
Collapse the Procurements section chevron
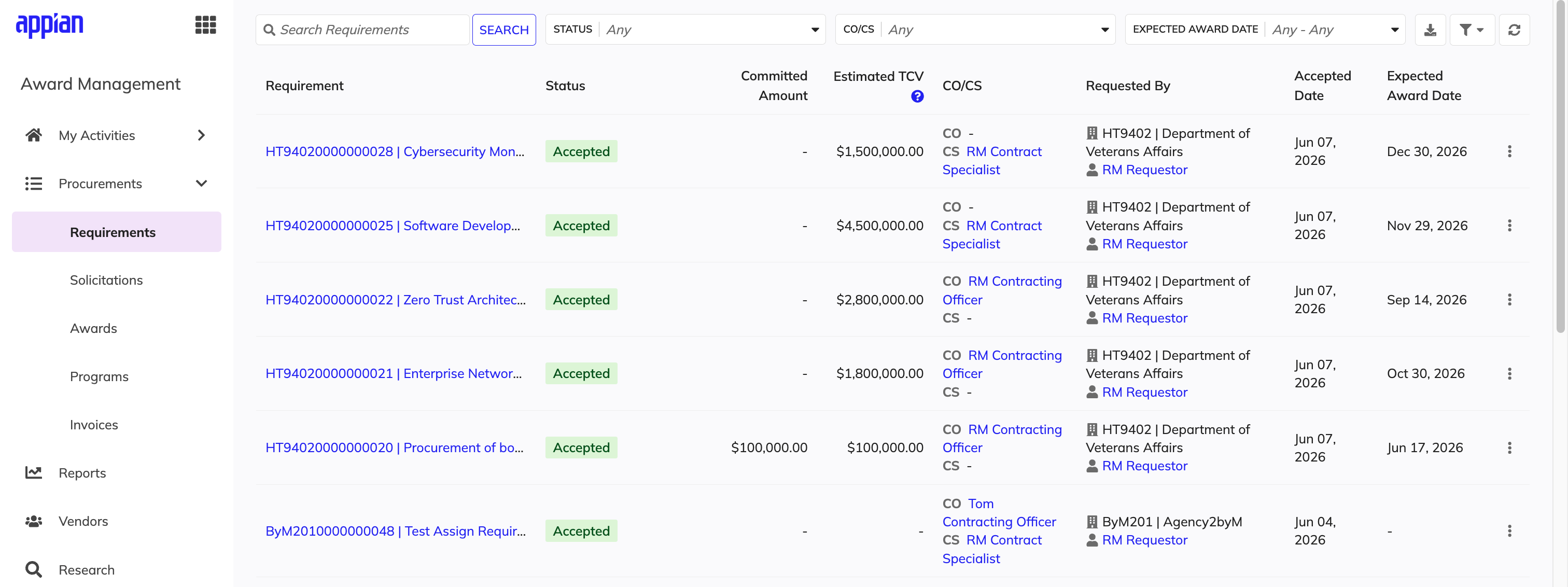pos(202,183)
